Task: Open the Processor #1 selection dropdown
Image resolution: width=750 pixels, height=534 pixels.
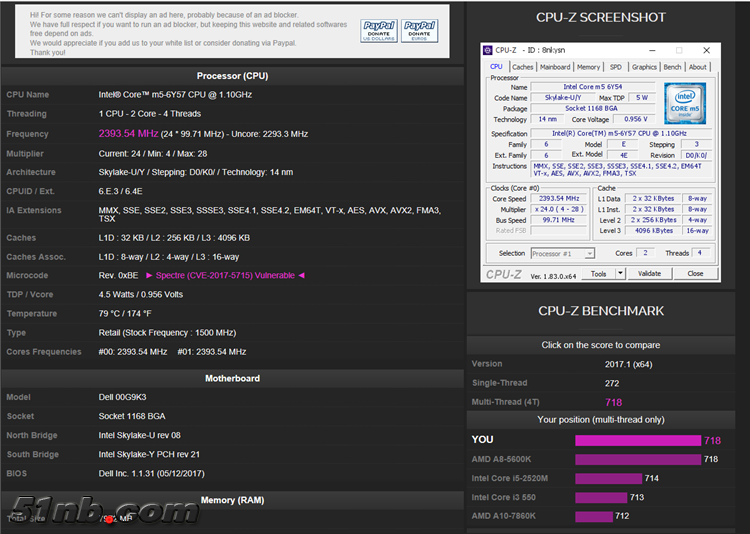Action: point(562,254)
